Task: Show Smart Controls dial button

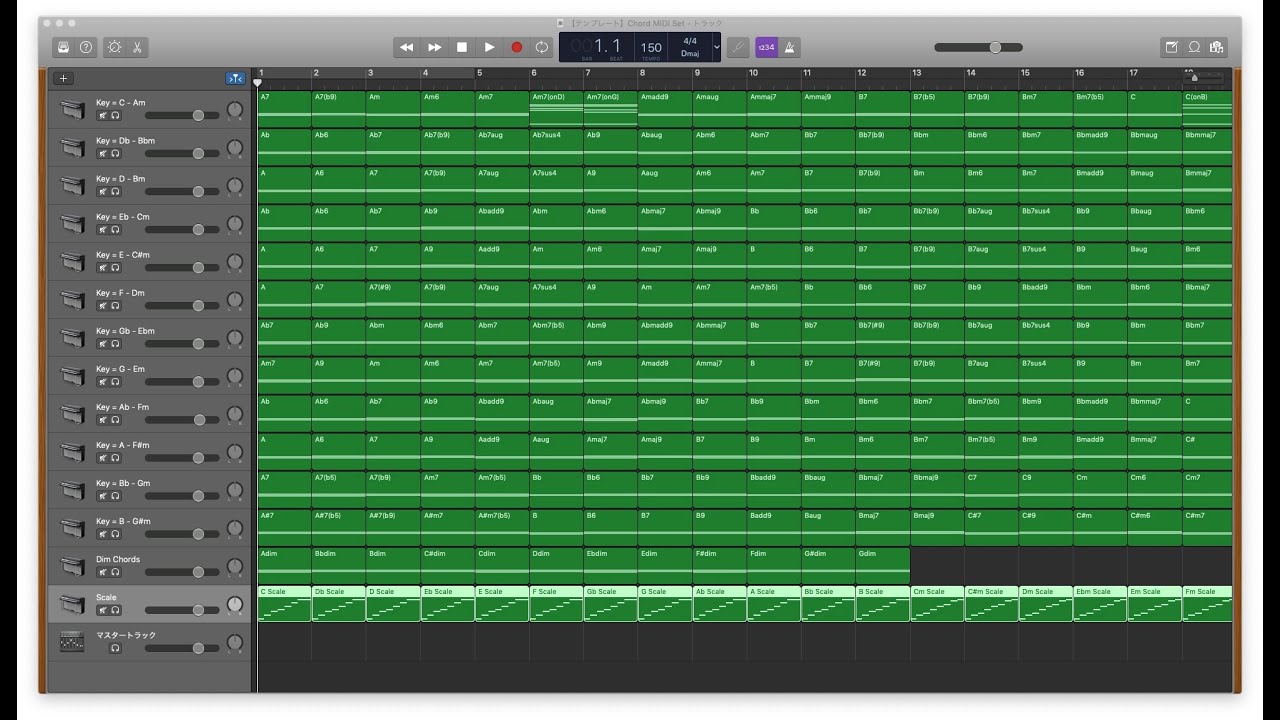Action: [x=115, y=47]
